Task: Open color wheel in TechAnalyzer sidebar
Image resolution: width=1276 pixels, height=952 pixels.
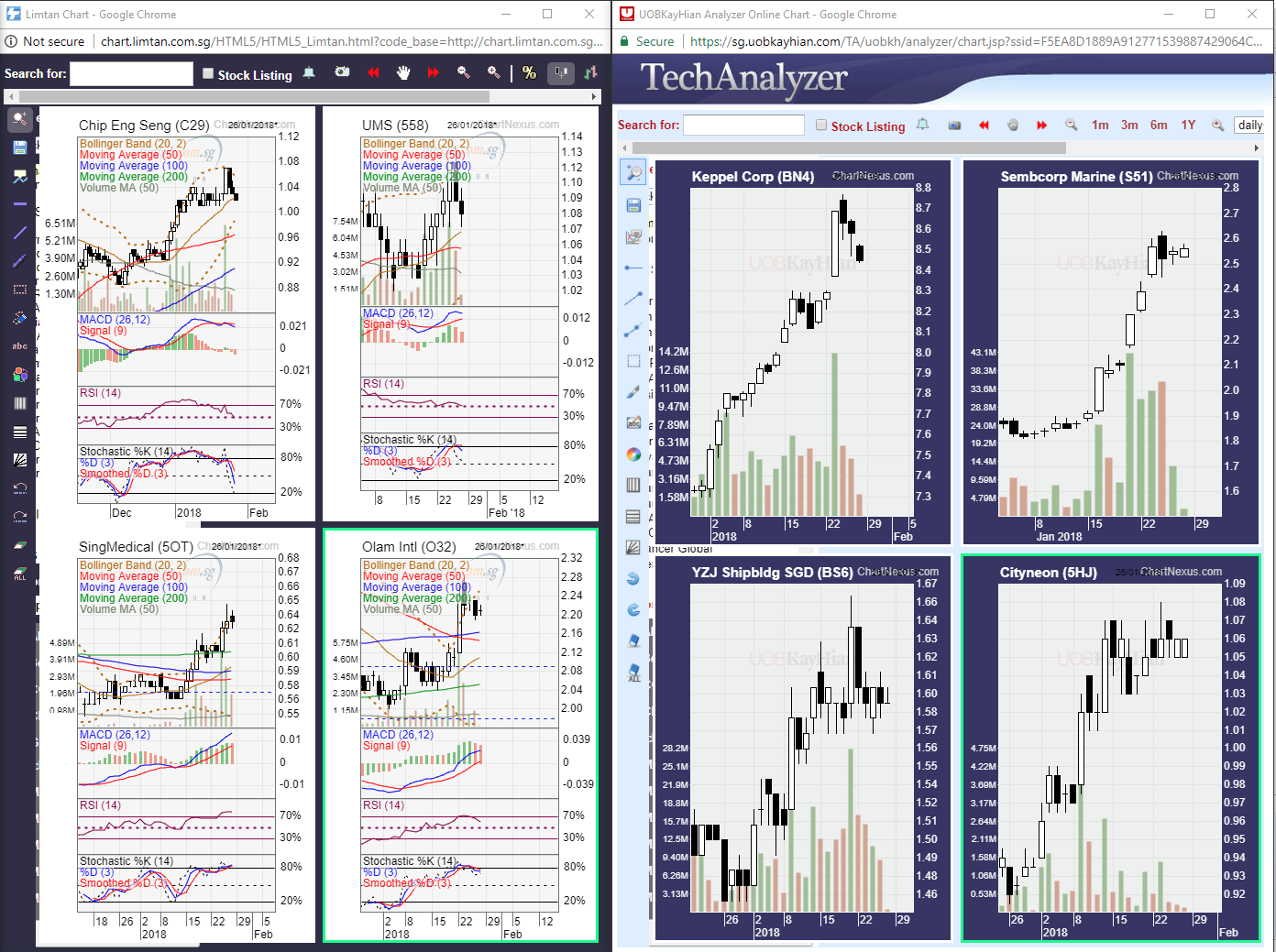Action: (x=633, y=454)
